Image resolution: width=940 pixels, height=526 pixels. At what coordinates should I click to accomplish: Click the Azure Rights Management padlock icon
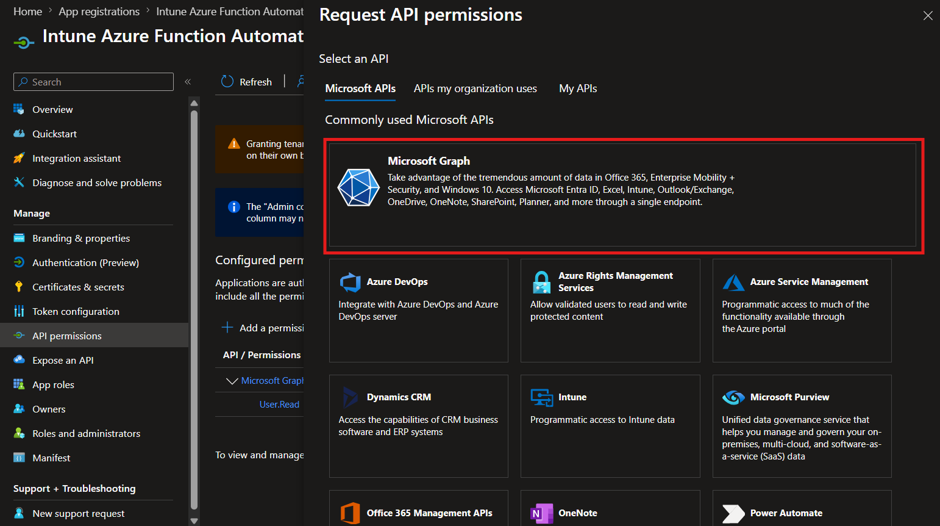[x=541, y=282]
